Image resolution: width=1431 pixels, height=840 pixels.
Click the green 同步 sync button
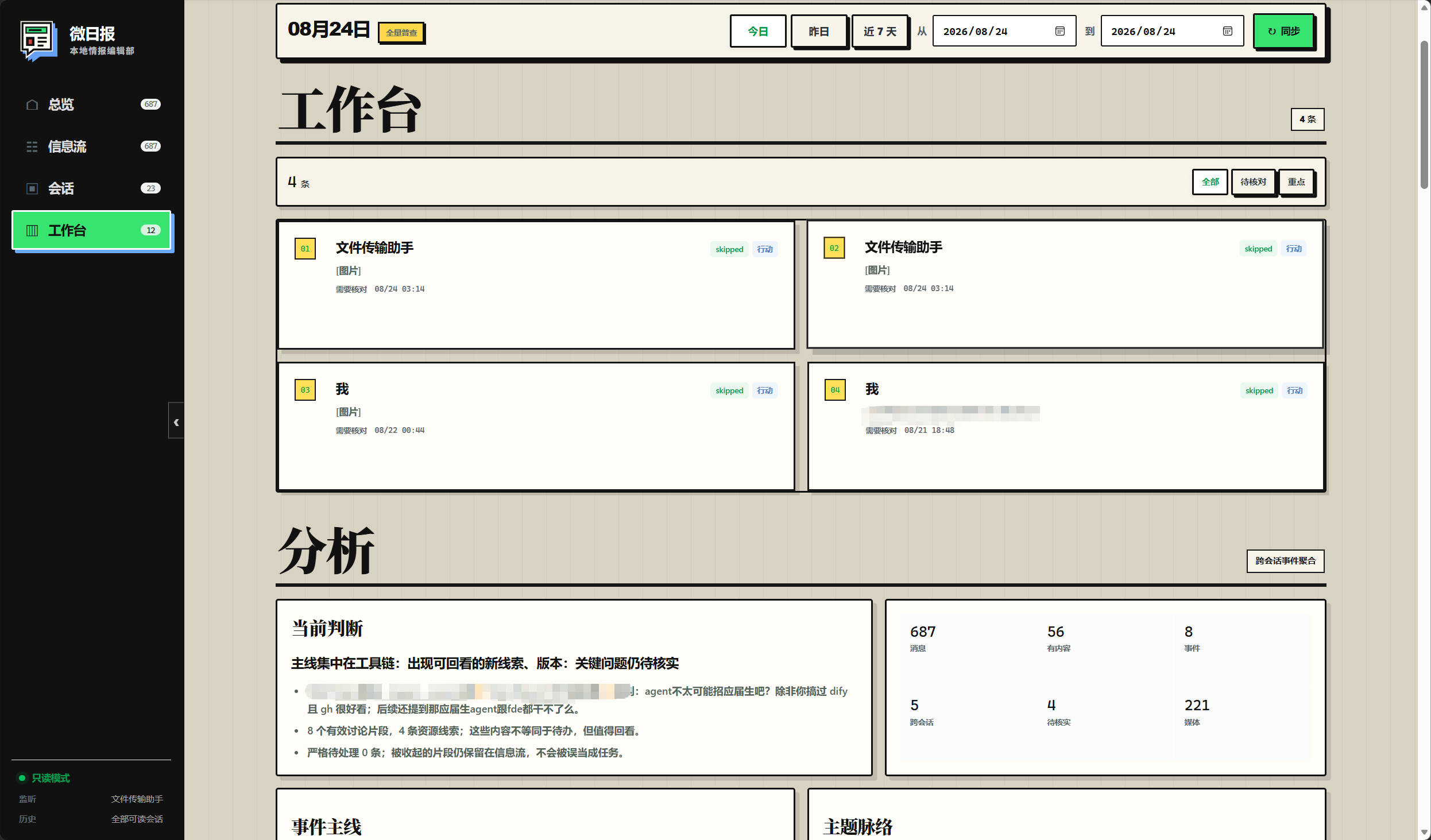point(1283,31)
